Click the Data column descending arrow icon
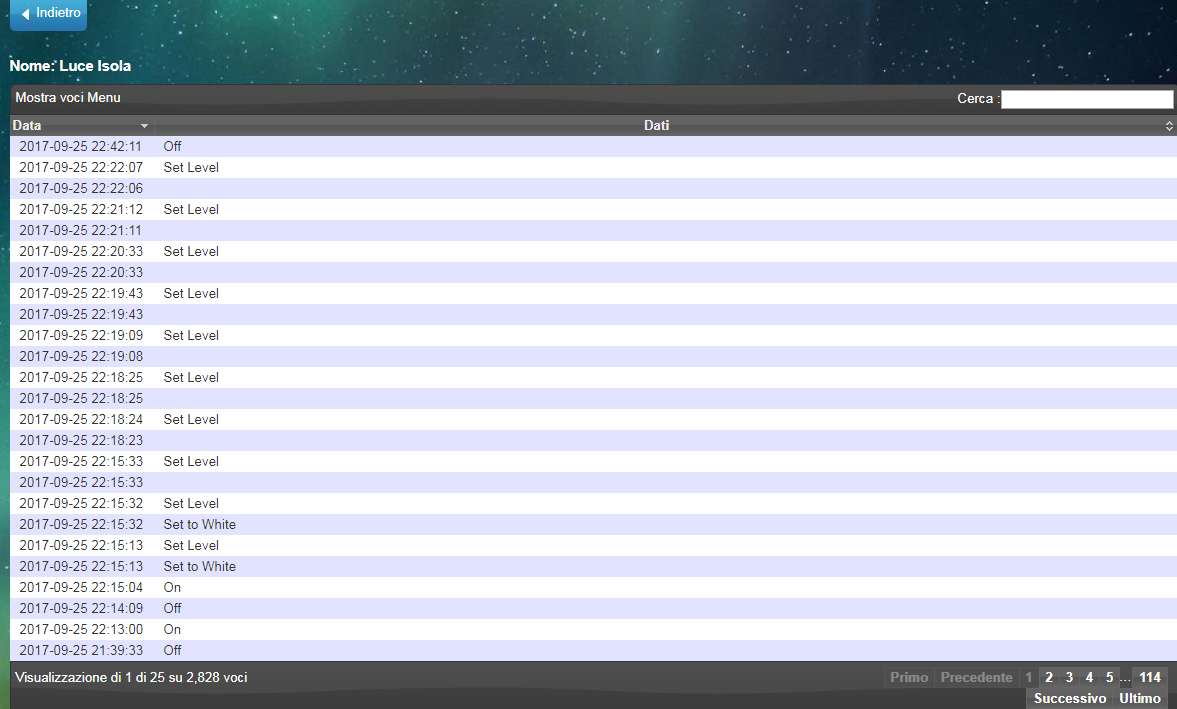This screenshot has width=1177, height=709. coord(144,126)
